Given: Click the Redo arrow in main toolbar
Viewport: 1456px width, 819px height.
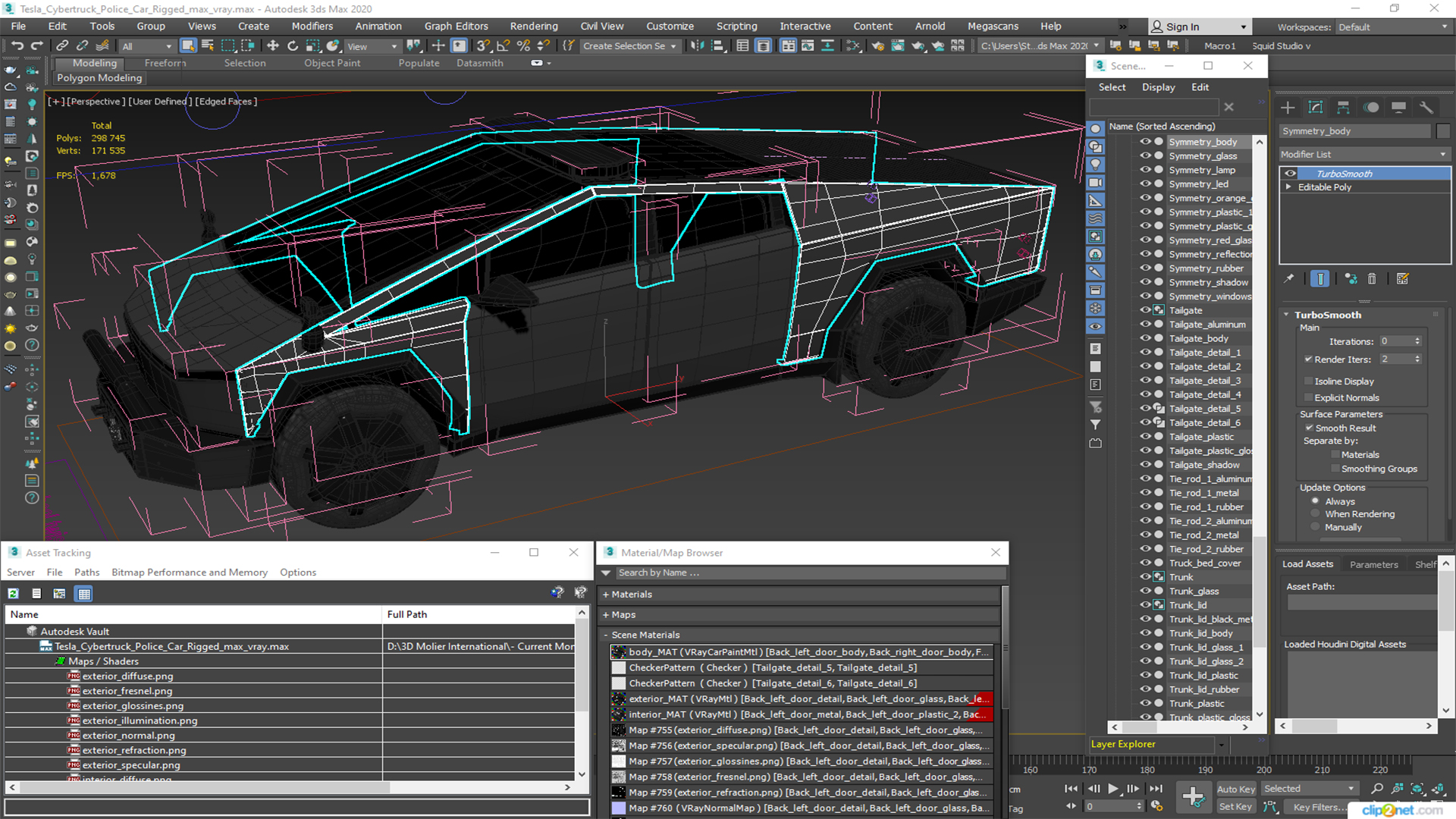Looking at the screenshot, I should [x=36, y=45].
